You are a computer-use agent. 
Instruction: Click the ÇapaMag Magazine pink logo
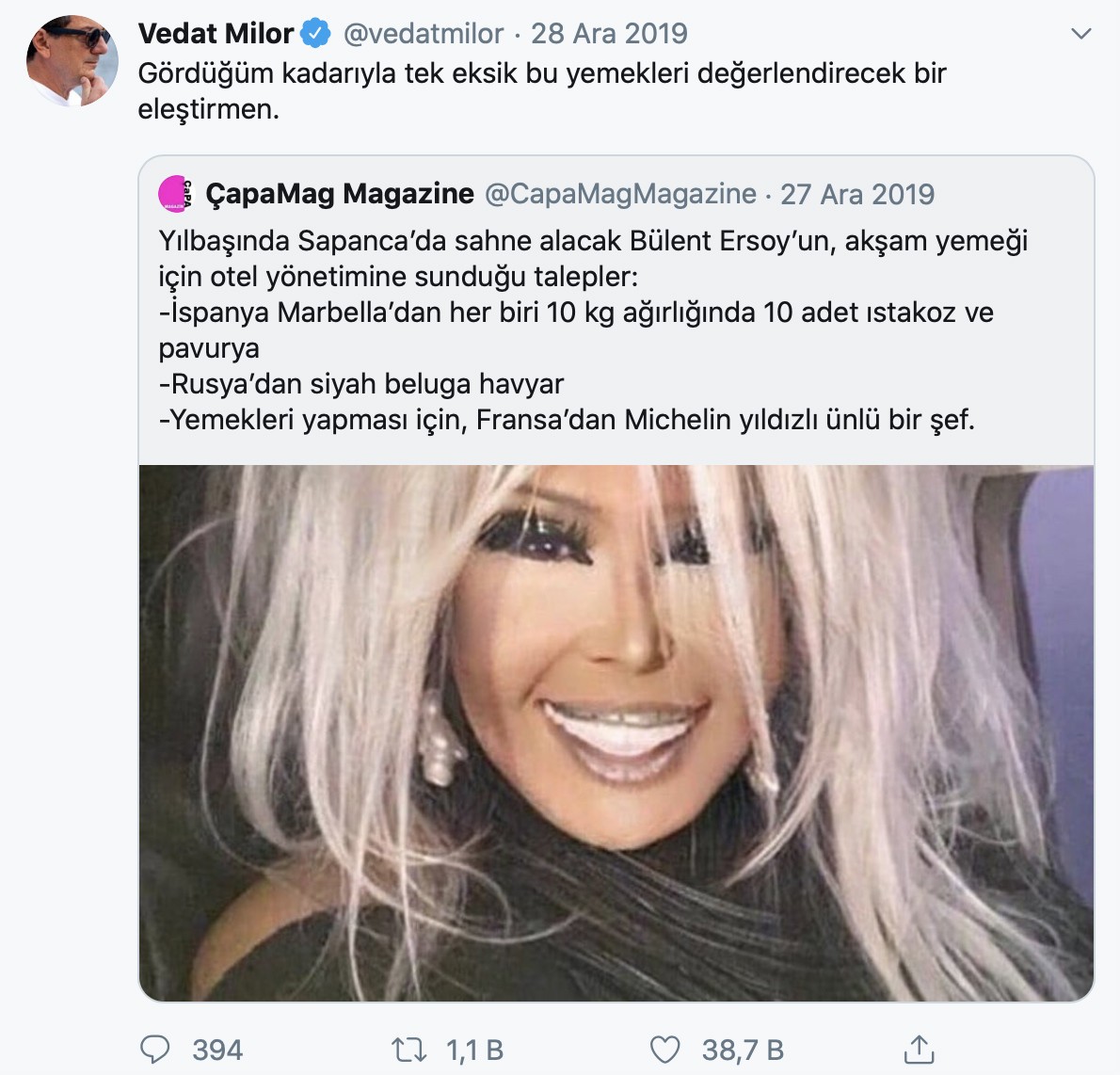(175, 194)
